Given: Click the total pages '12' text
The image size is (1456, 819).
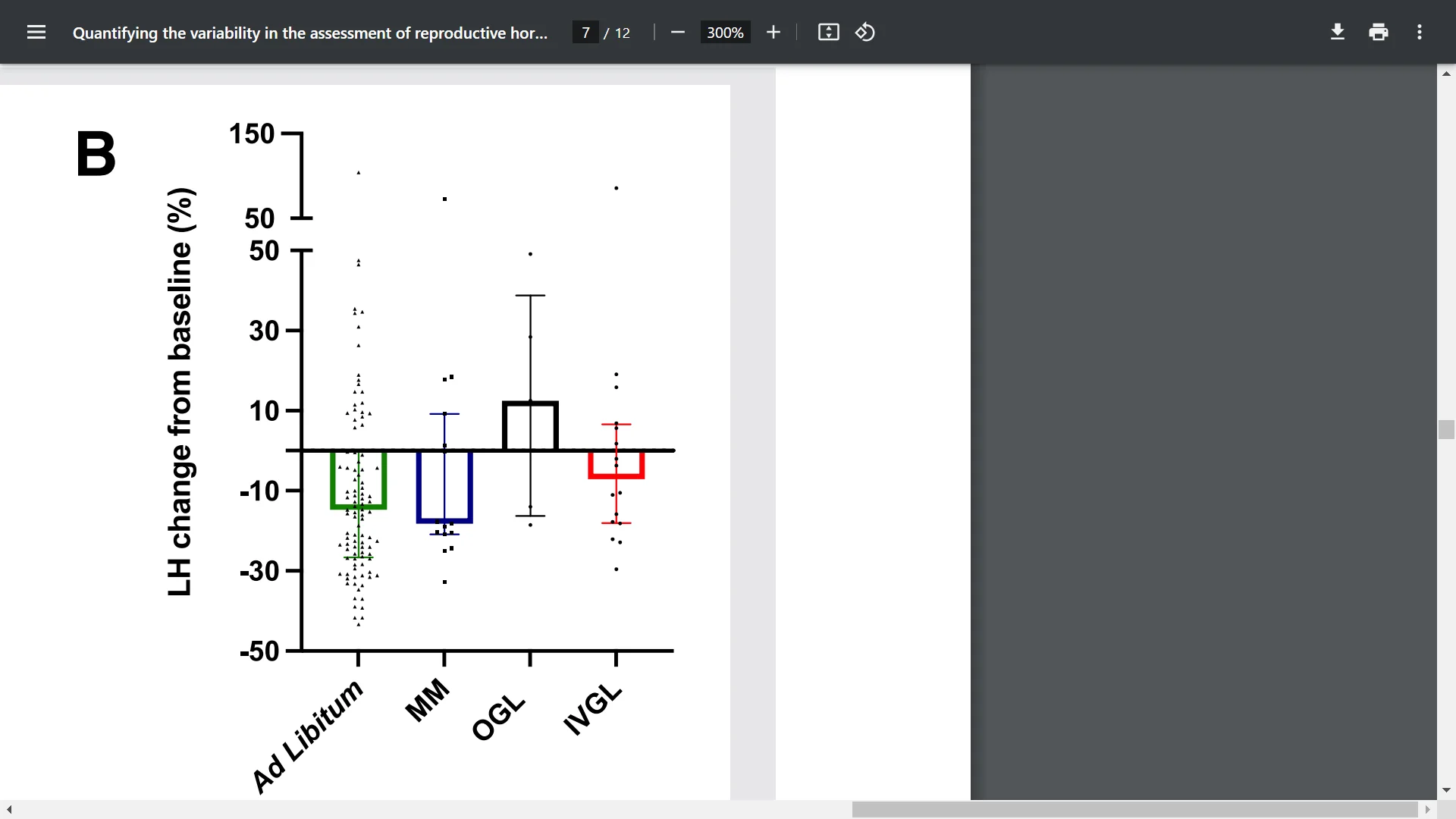Looking at the screenshot, I should [623, 33].
